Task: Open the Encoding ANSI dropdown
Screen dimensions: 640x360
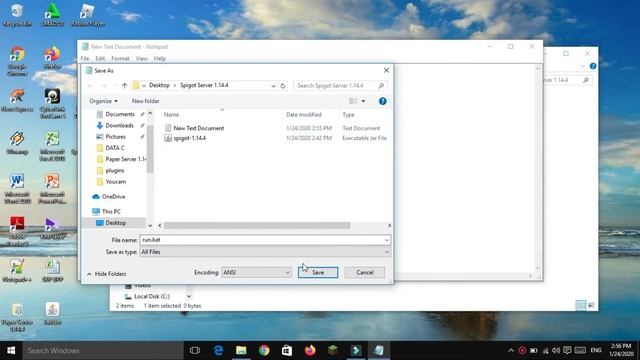Action: coord(256,272)
